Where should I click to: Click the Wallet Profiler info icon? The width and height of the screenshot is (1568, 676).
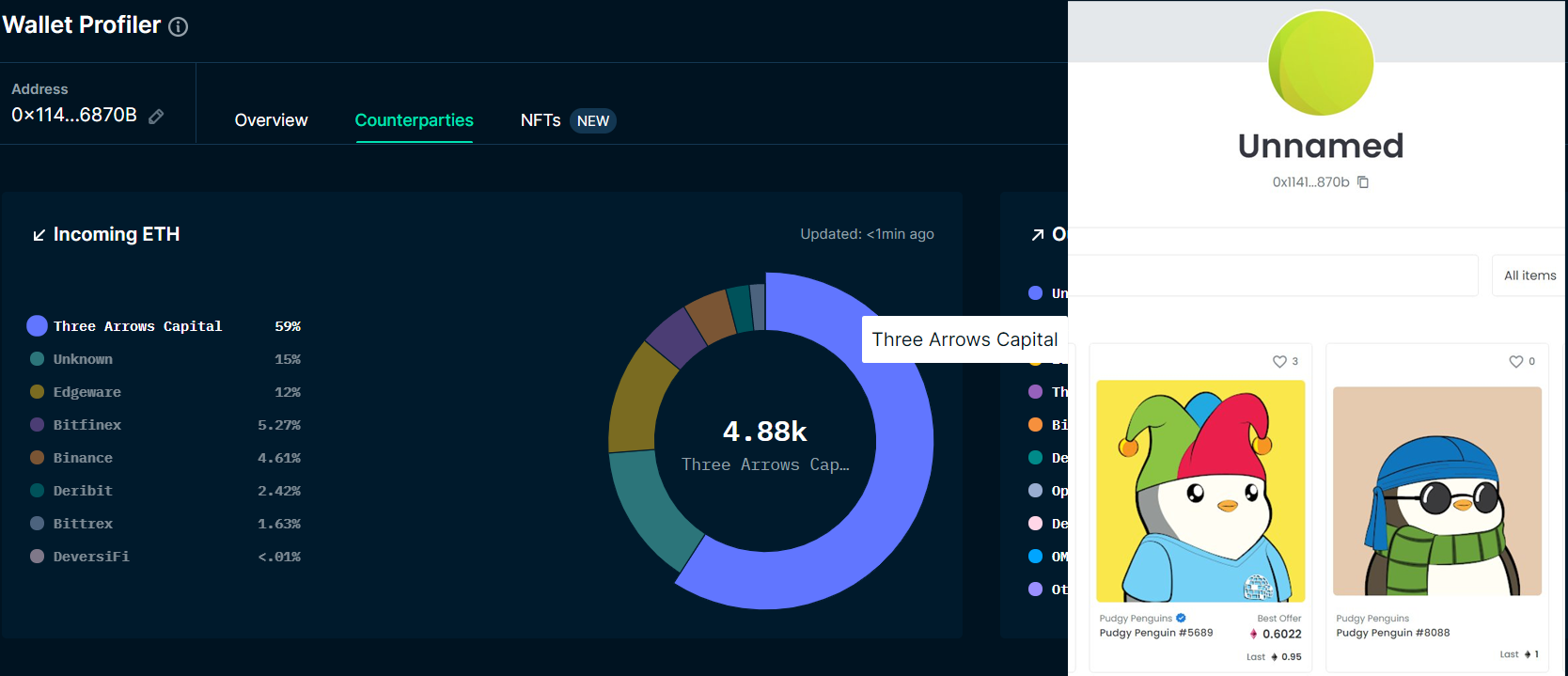coord(178,26)
